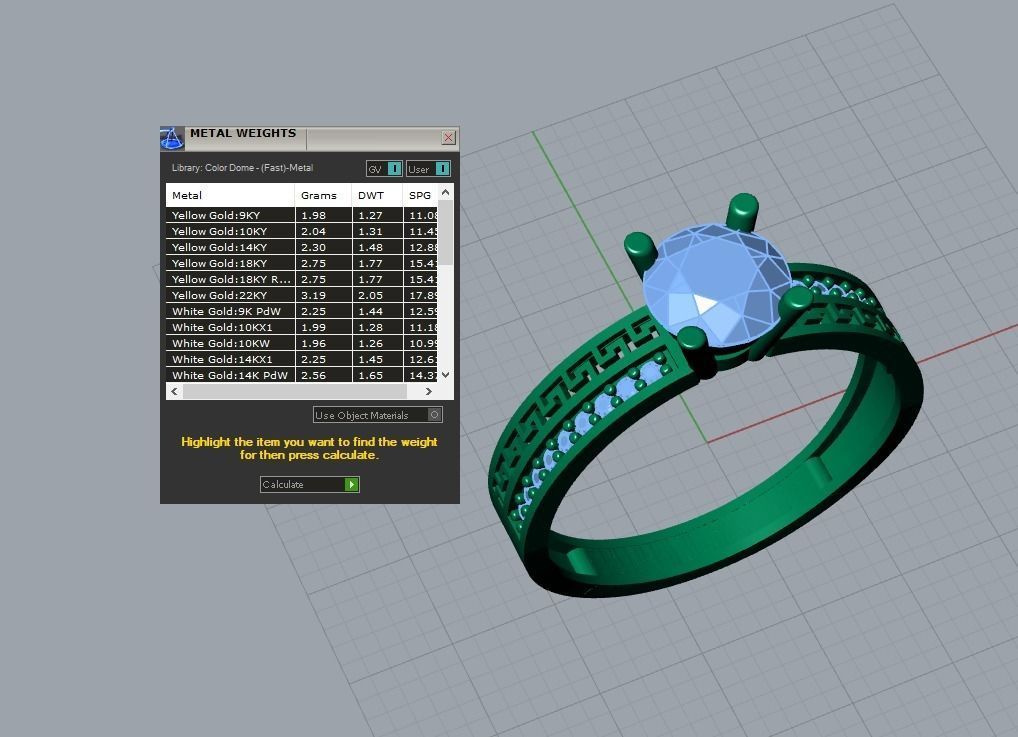Image resolution: width=1018 pixels, height=737 pixels.
Task: Click the Metal Weights title bar
Action: click(310, 138)
